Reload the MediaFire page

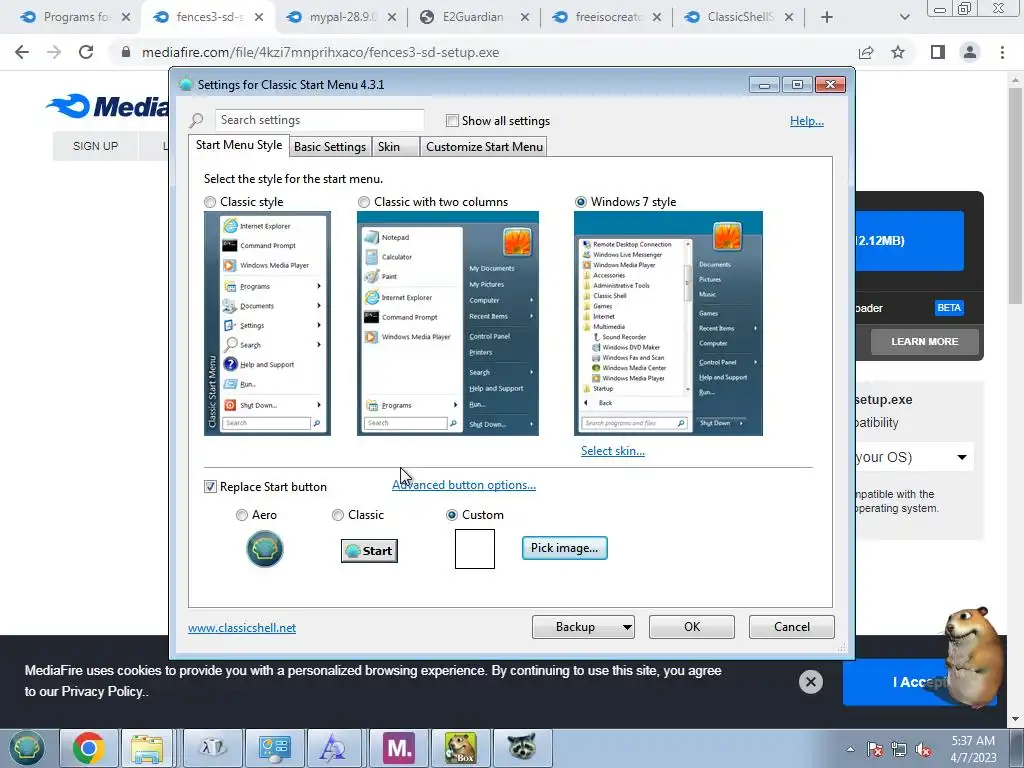86,52
